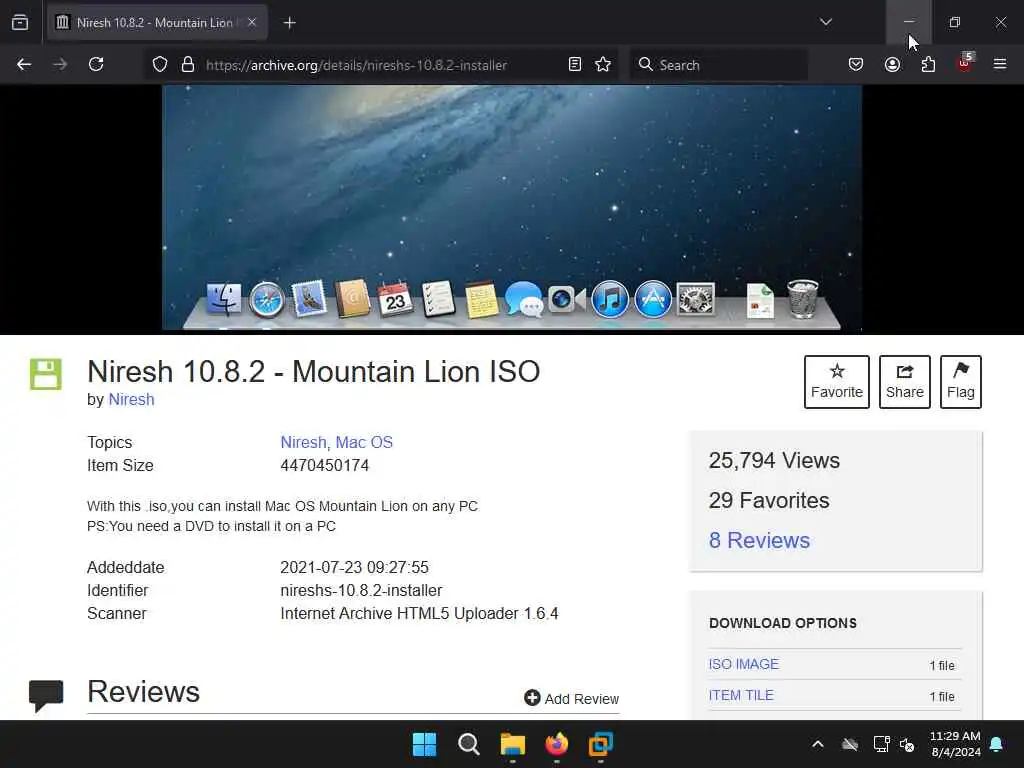
Task: Open Windows taskbar search
Action: click(x=469, y=744)
